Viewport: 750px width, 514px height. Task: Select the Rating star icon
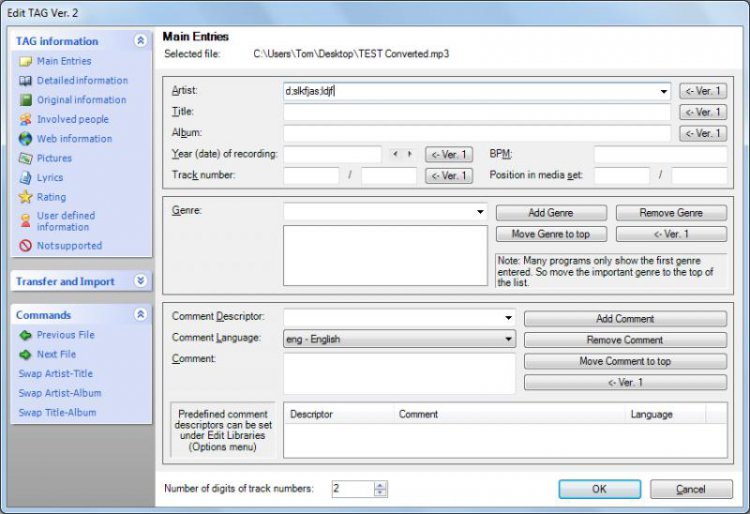click(26, 197)
